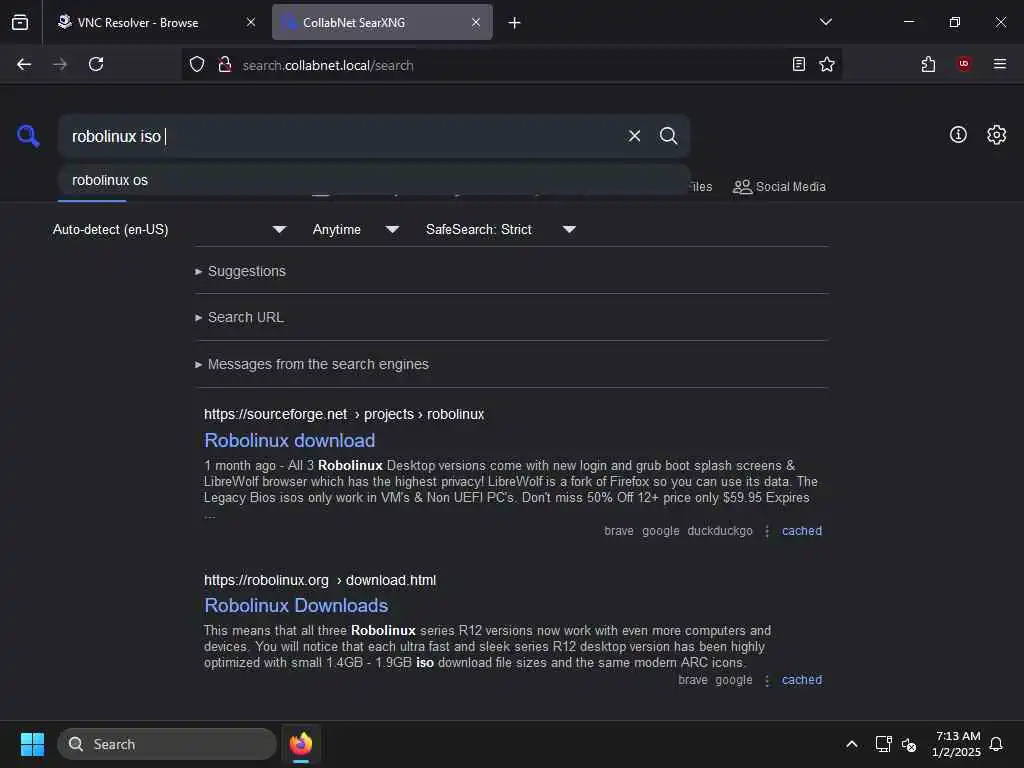The height and width of the screenshot is (768, 1024).
Task: Open tracking protection shield icon
Action: click(x=197, y=64)
